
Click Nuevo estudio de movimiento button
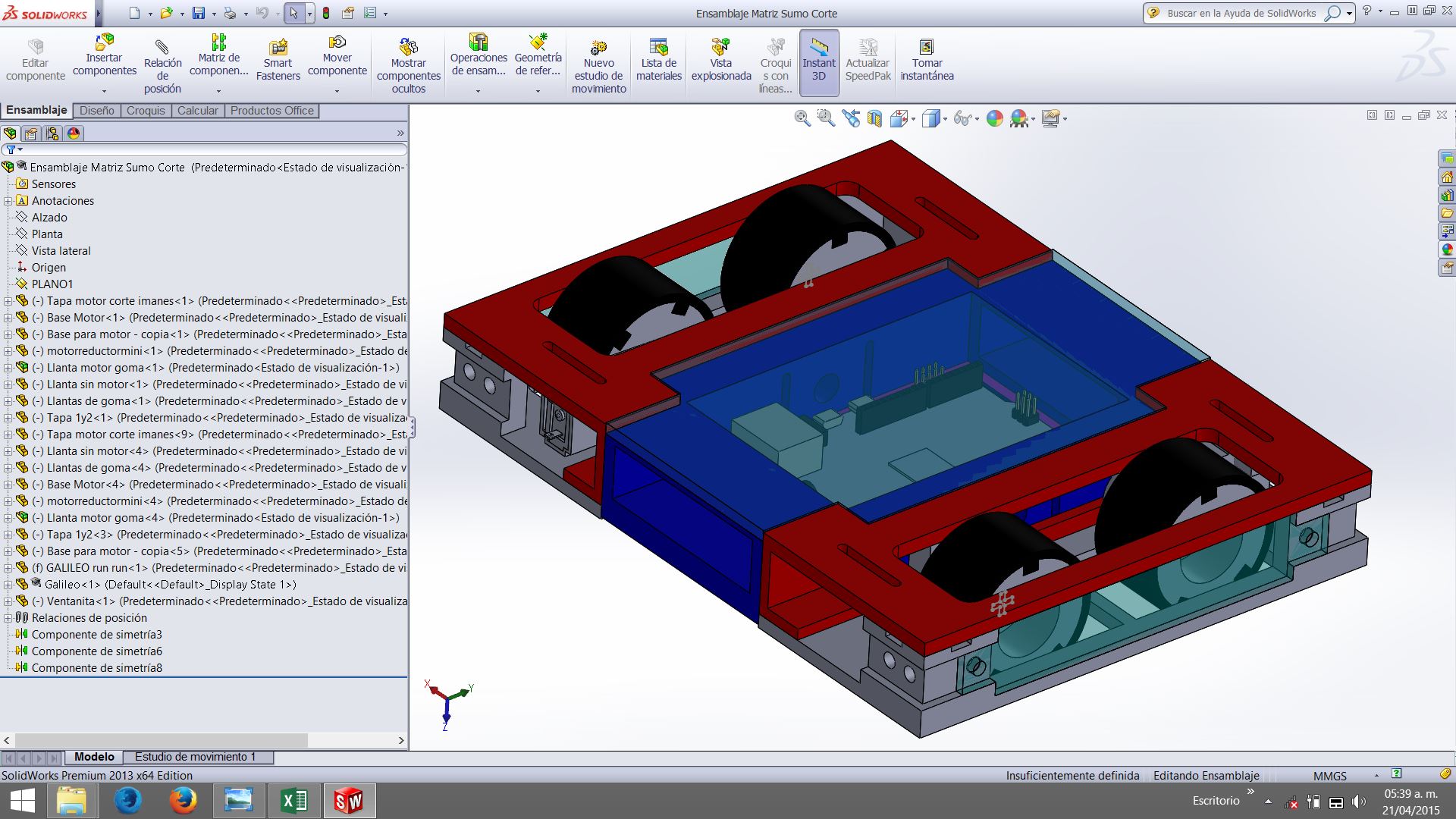[598, 64]
